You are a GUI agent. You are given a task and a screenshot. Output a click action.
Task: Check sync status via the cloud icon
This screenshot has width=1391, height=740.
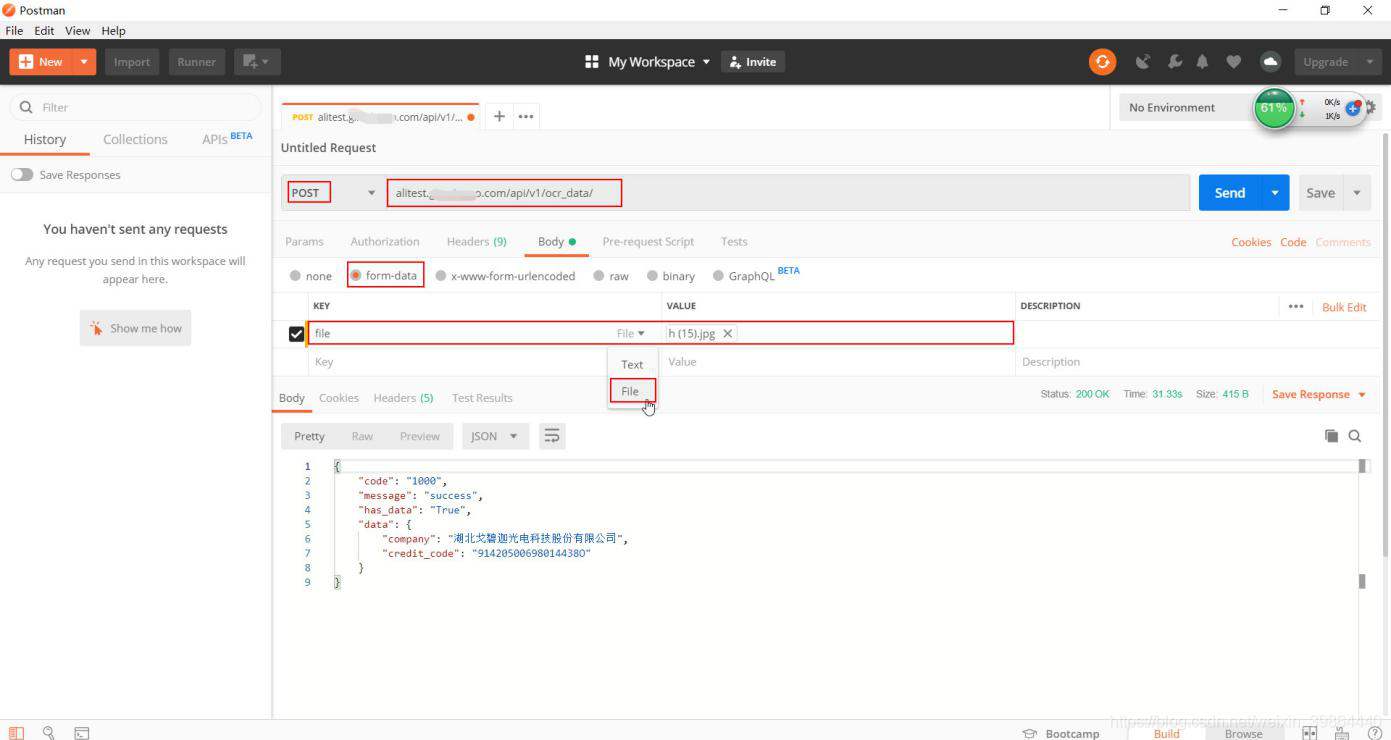(1270, 61)
